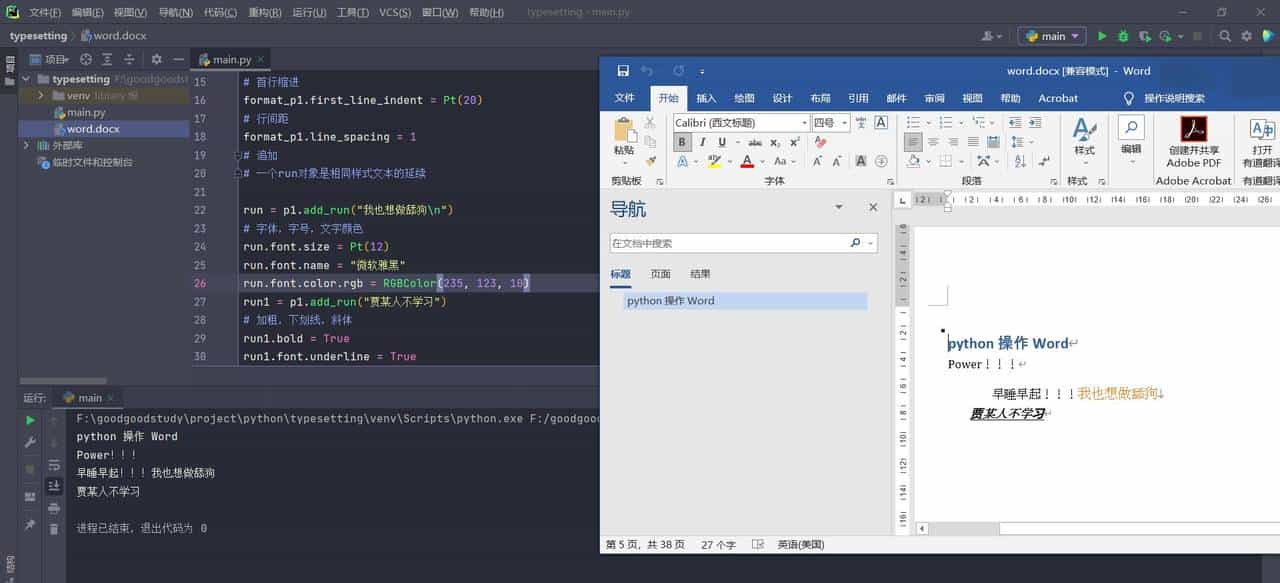Open Search Everywhere with the magnifier icon
Screen dimensions: 1280x583
point(1225,35)
